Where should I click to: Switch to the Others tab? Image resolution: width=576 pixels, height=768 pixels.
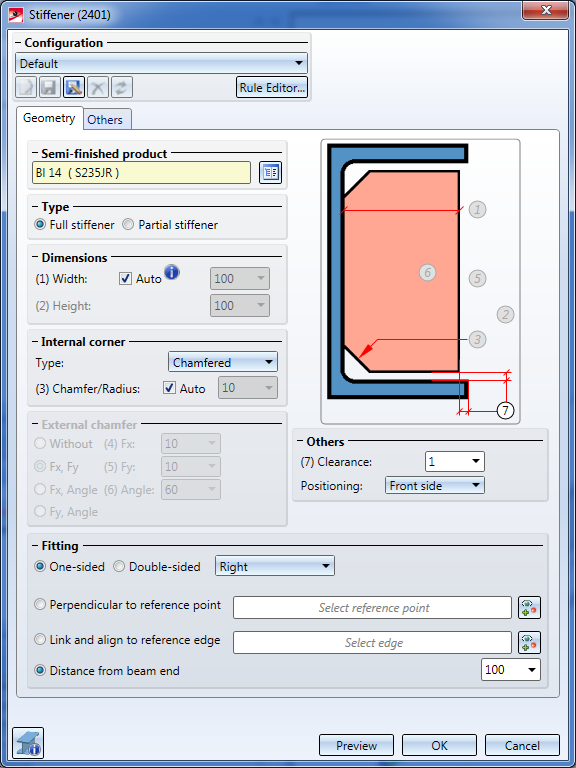pos(105,120)
